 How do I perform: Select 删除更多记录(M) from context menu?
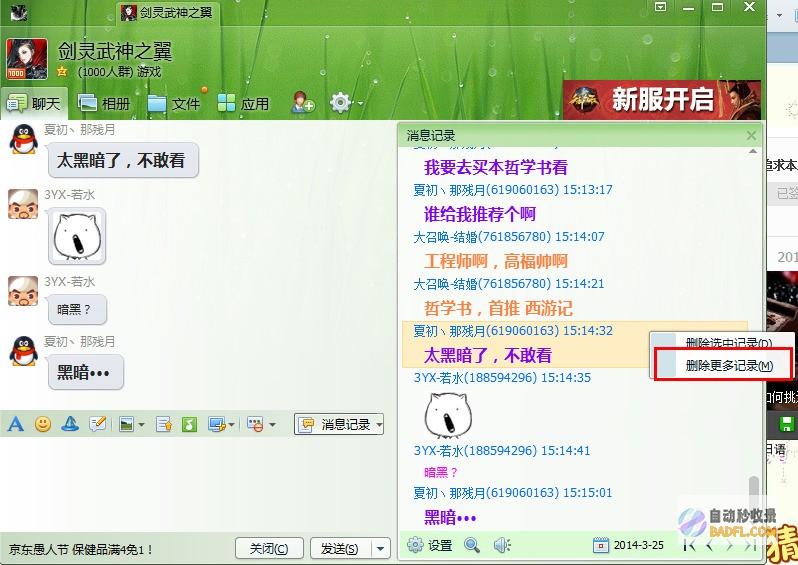click(723, 365)
